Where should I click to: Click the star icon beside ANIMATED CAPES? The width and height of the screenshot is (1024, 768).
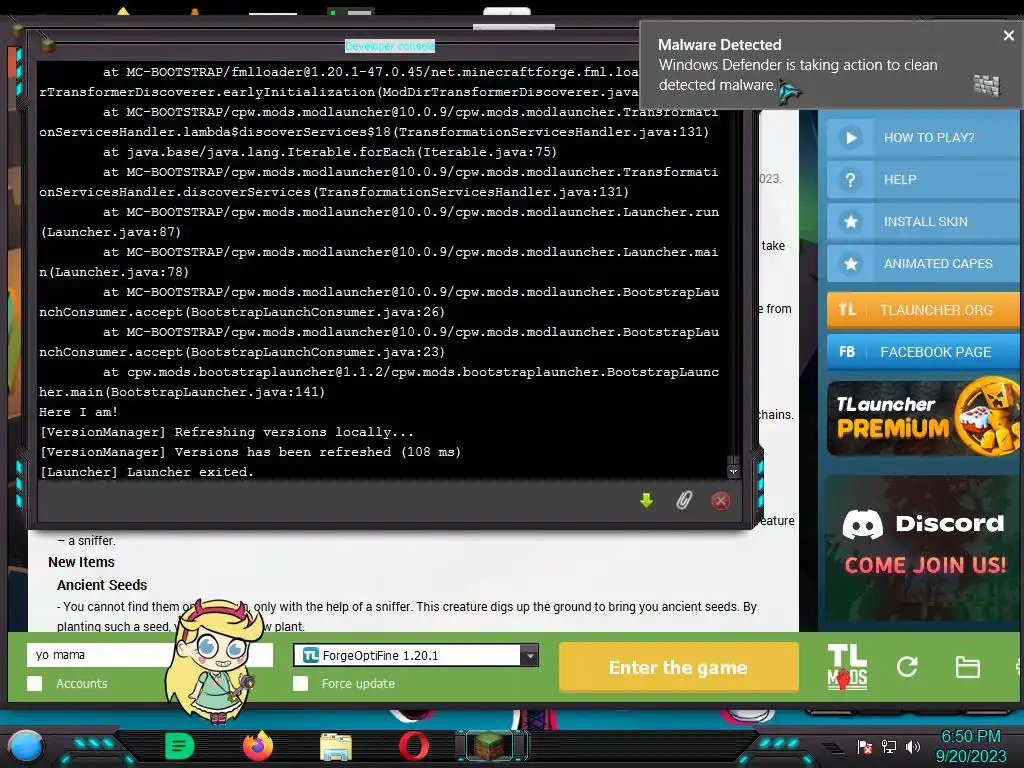[850, 264]
